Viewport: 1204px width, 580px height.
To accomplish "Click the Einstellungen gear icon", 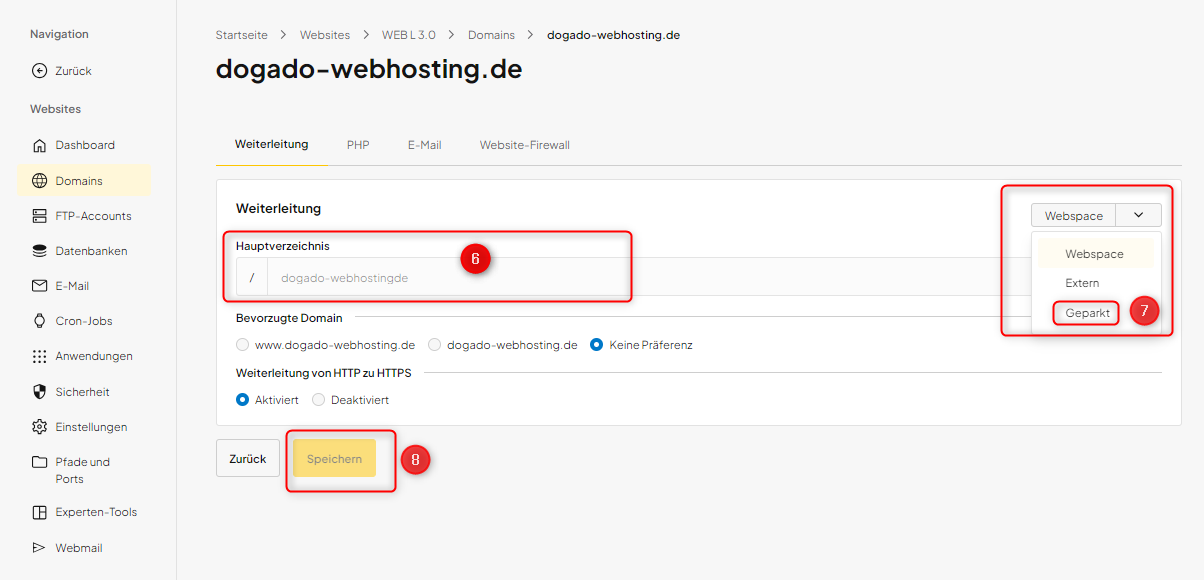I will click(40, 427).
